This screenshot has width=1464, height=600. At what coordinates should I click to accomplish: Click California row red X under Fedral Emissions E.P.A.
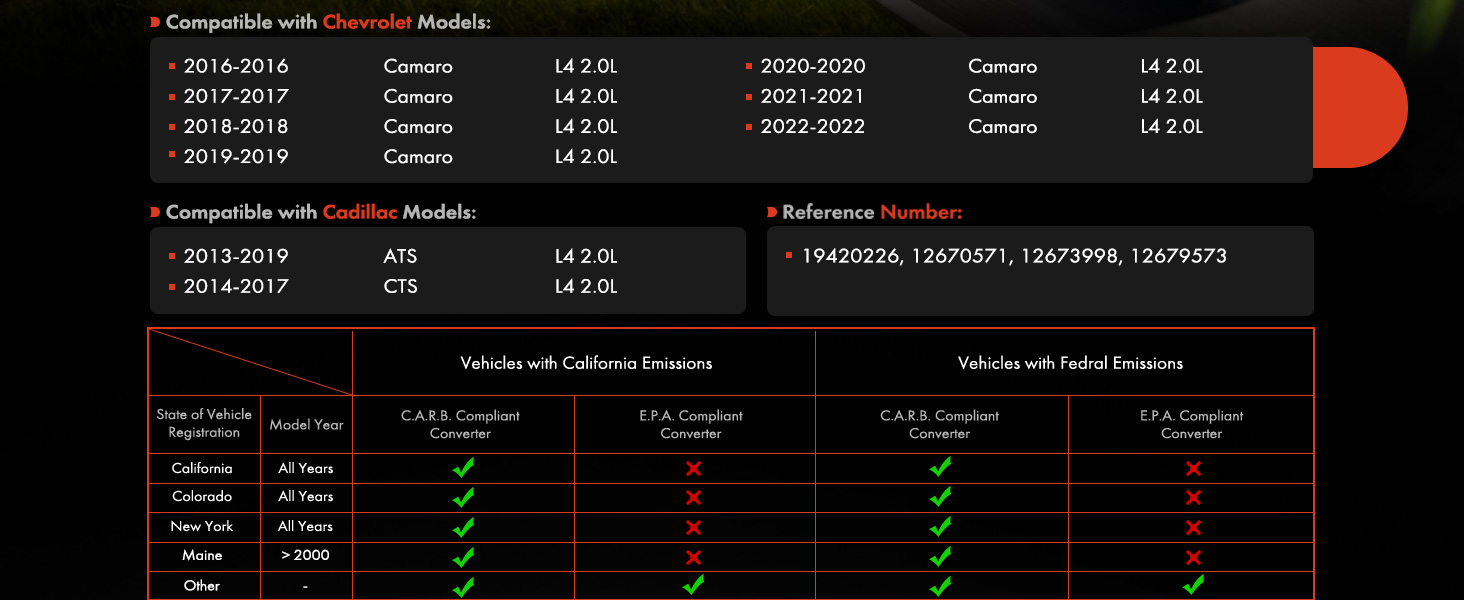click(x=1192, y=468)
